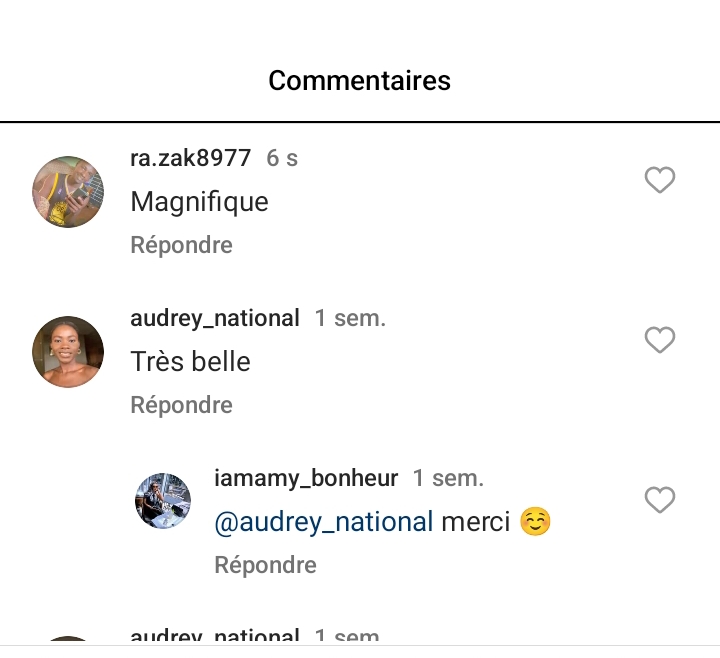This screenshot has height=658, width=720.
Task: Follow the blue @audrey_national mention
Action: (x=324, y=522)
